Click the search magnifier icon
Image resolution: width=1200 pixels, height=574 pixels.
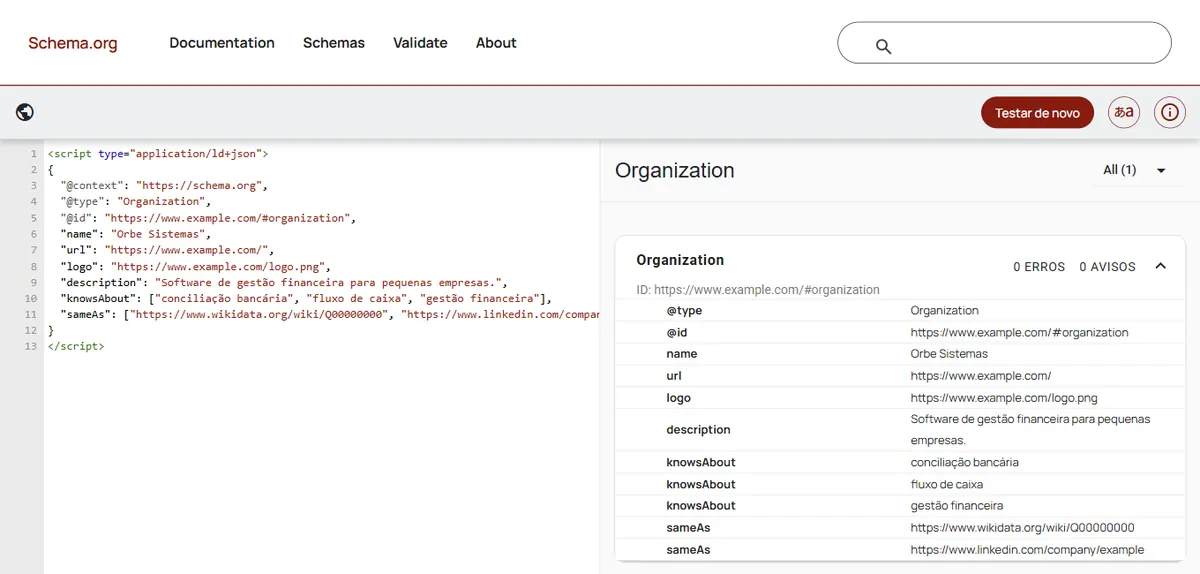click(883, 46)
